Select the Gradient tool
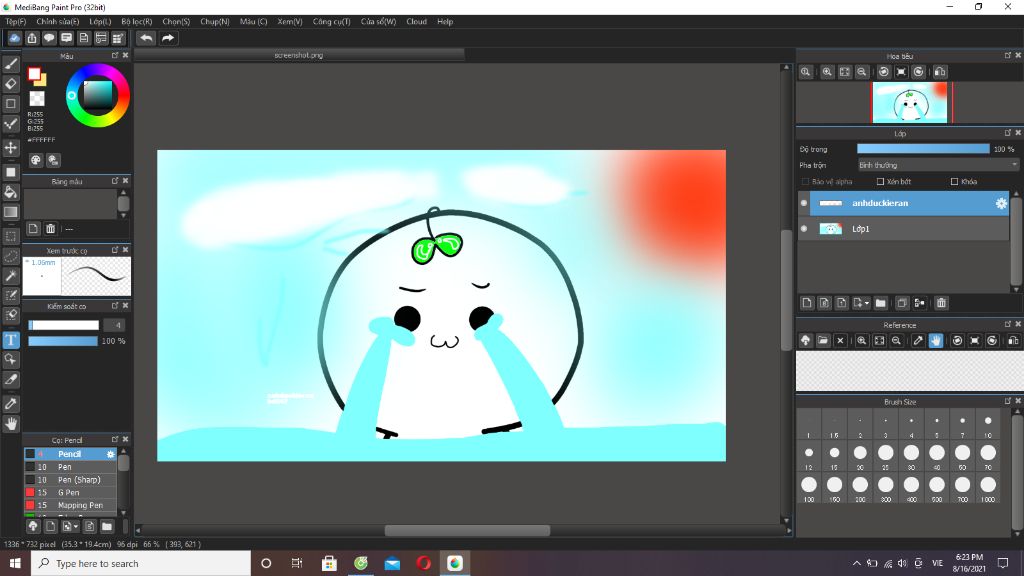Image resolution: width=1024 pixels, height=576 pixels. click(x=10, y=212)
